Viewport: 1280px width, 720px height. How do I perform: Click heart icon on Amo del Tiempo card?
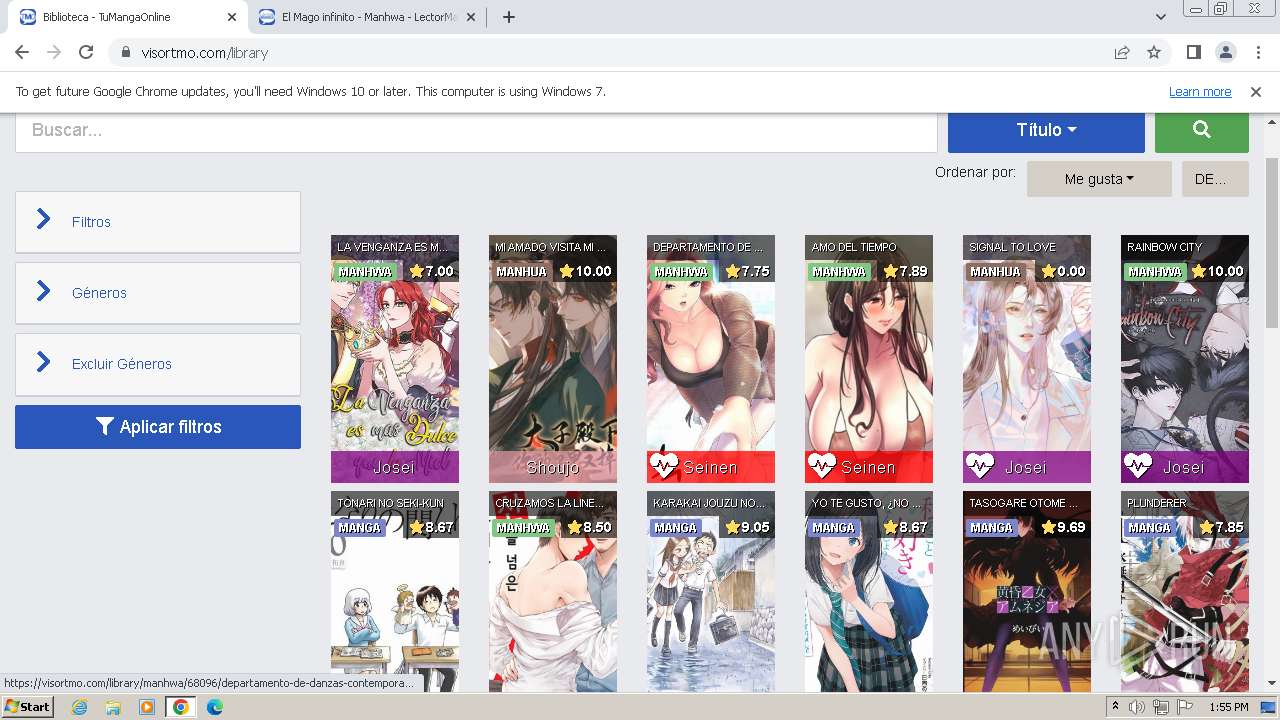point(822,466)
